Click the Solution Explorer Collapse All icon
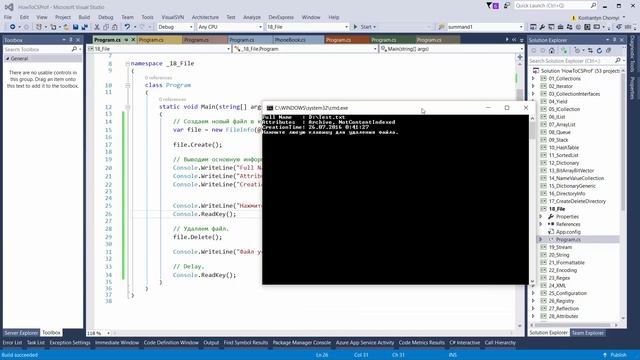Image resolution: width=640 pixels, height=360 pixels. pos(609,51)
